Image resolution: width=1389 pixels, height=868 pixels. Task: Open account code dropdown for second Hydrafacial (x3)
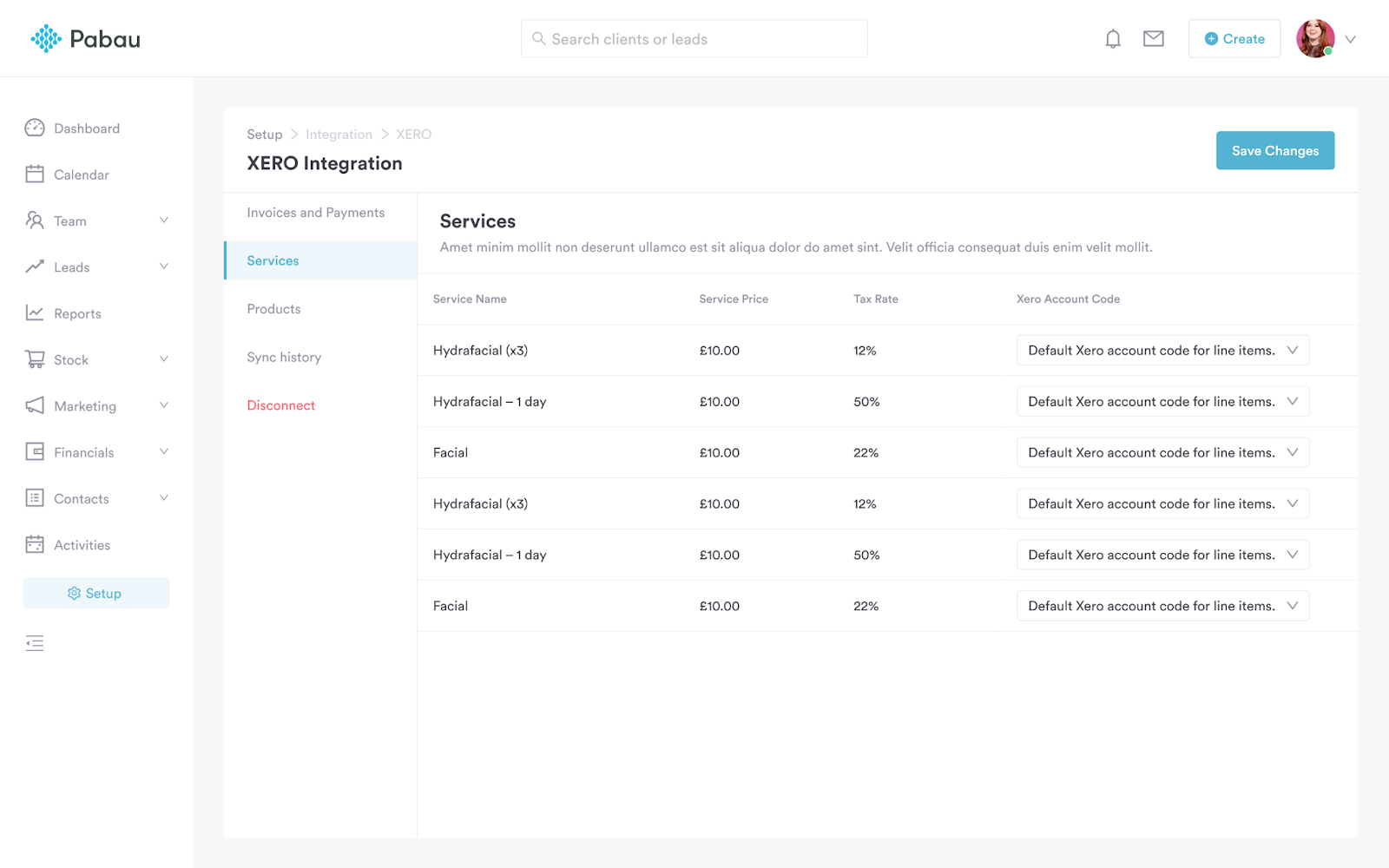1162,504
